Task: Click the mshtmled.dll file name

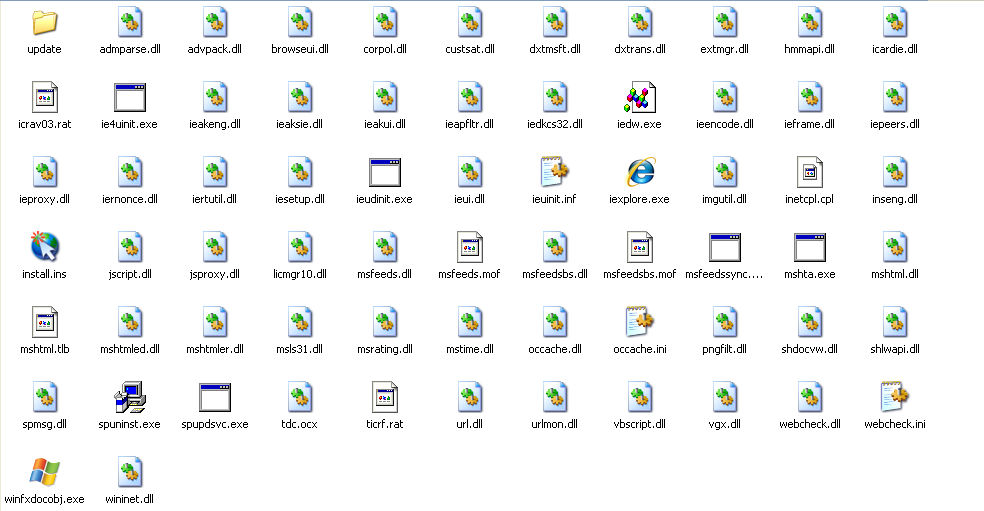Action: pos(130,348)
